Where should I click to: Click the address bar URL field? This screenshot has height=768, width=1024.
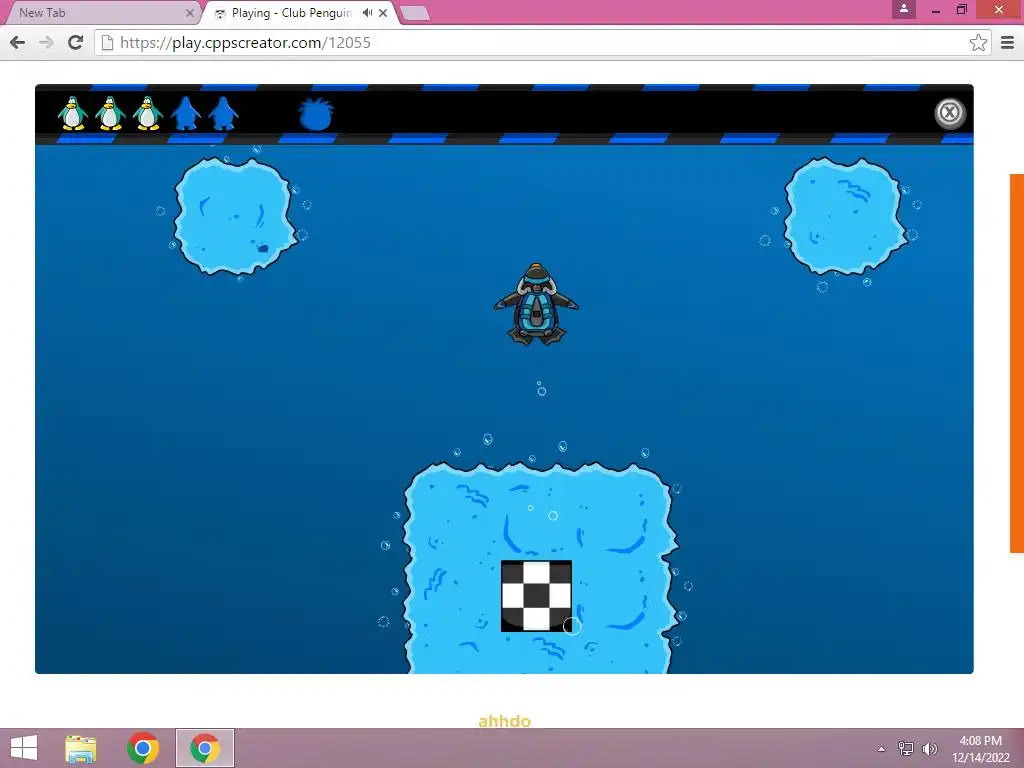click(542, 42)
